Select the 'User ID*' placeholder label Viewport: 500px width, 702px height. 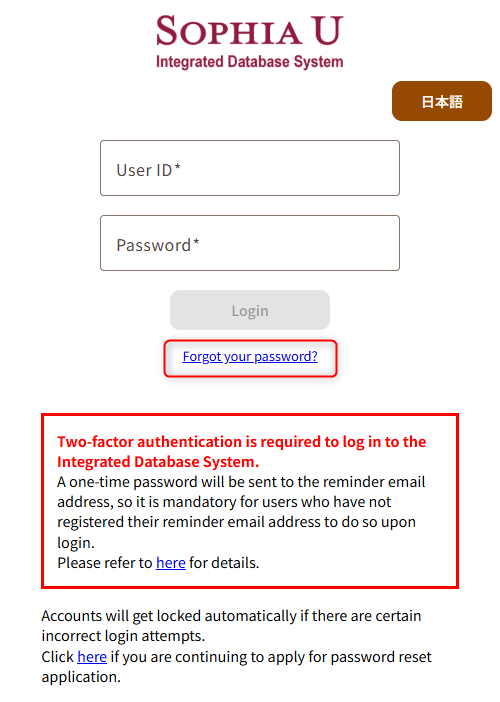point(148,170)
